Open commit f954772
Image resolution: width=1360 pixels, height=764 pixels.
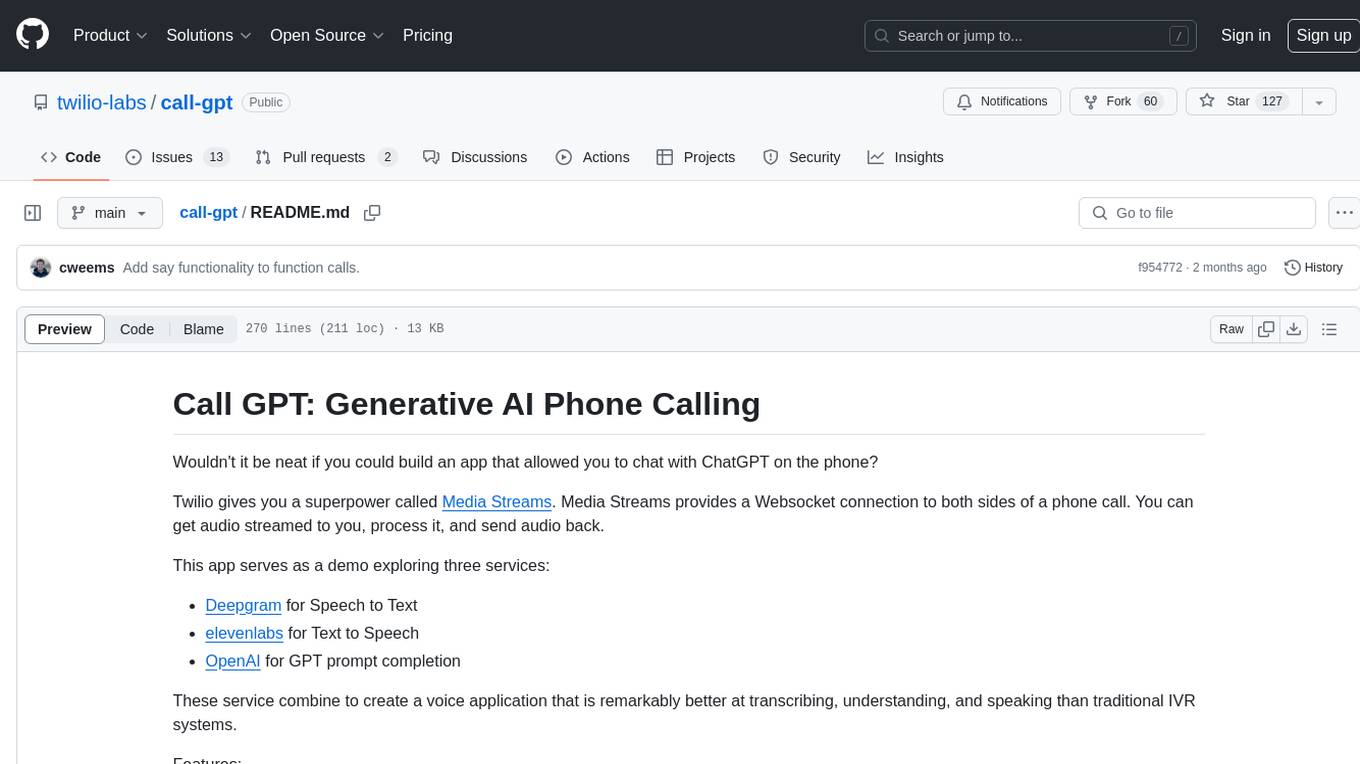point(1160,267)
